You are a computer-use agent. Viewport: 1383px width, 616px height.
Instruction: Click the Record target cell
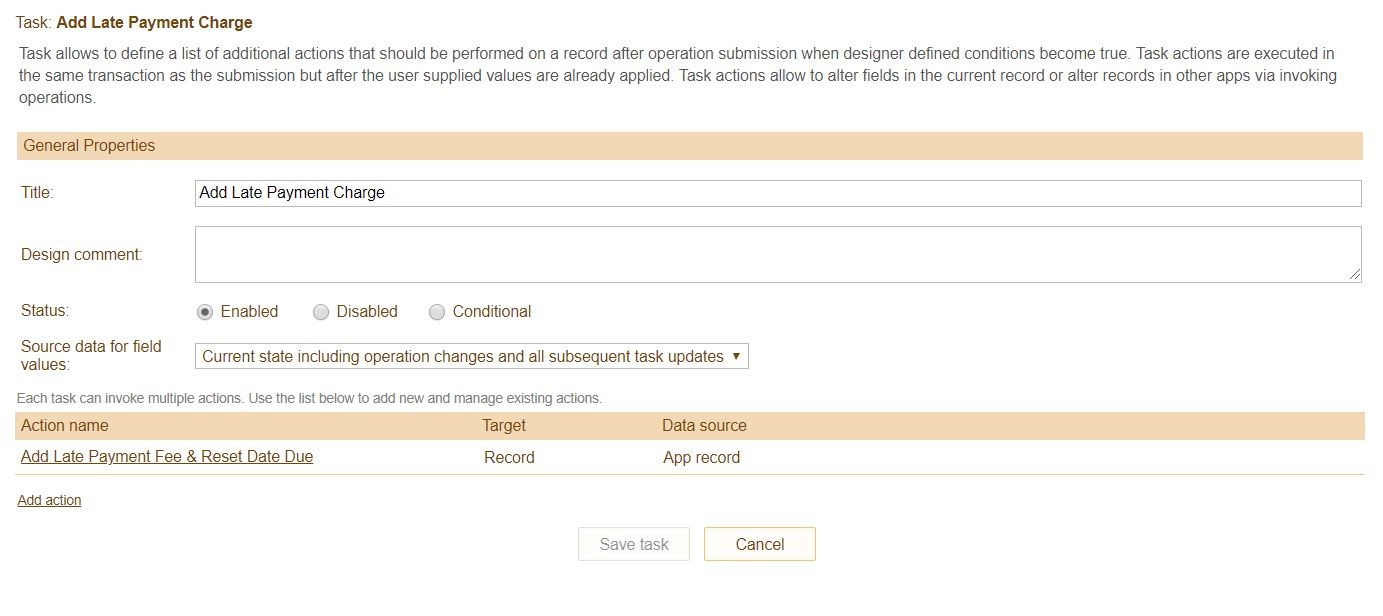[509, 458]
